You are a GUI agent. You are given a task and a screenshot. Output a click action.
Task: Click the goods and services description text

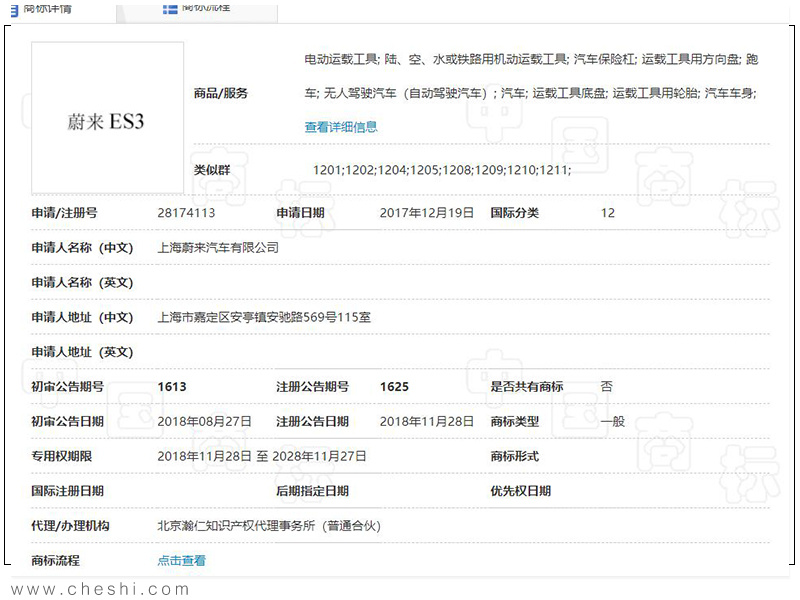tap(531, 77)
